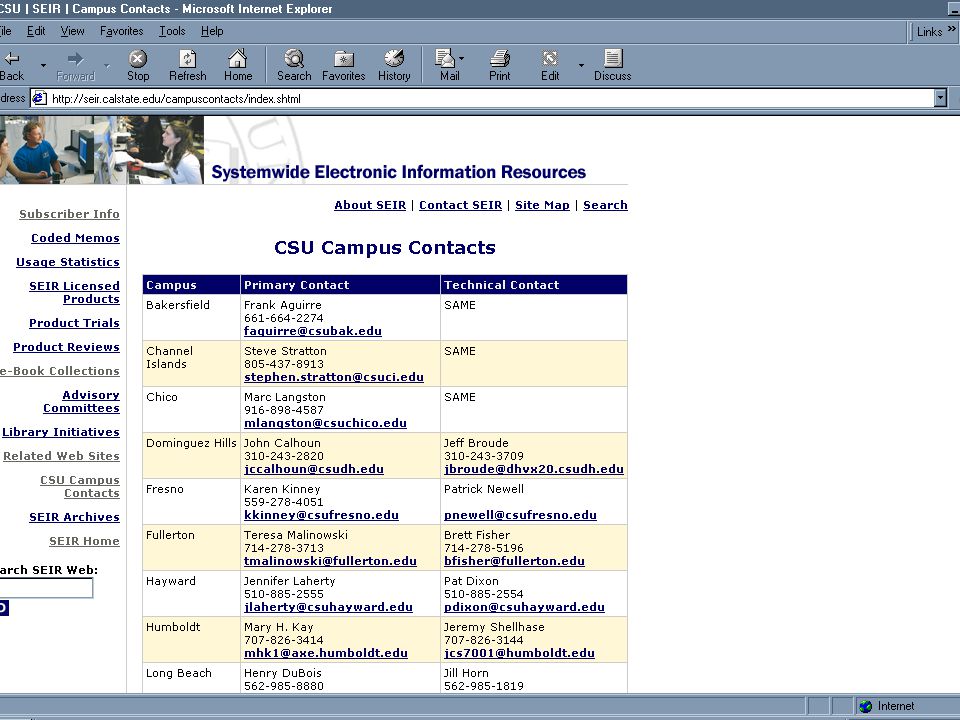Email jccalhoun@csudh.edu
The width and height of the screenshot is (960, 720).
313,469
